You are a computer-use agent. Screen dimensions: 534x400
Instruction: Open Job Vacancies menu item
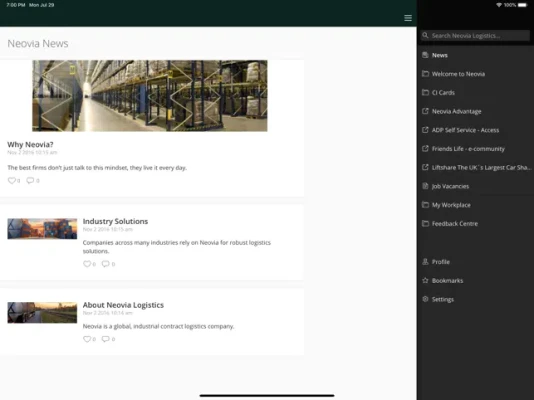(x=450, y=186)
